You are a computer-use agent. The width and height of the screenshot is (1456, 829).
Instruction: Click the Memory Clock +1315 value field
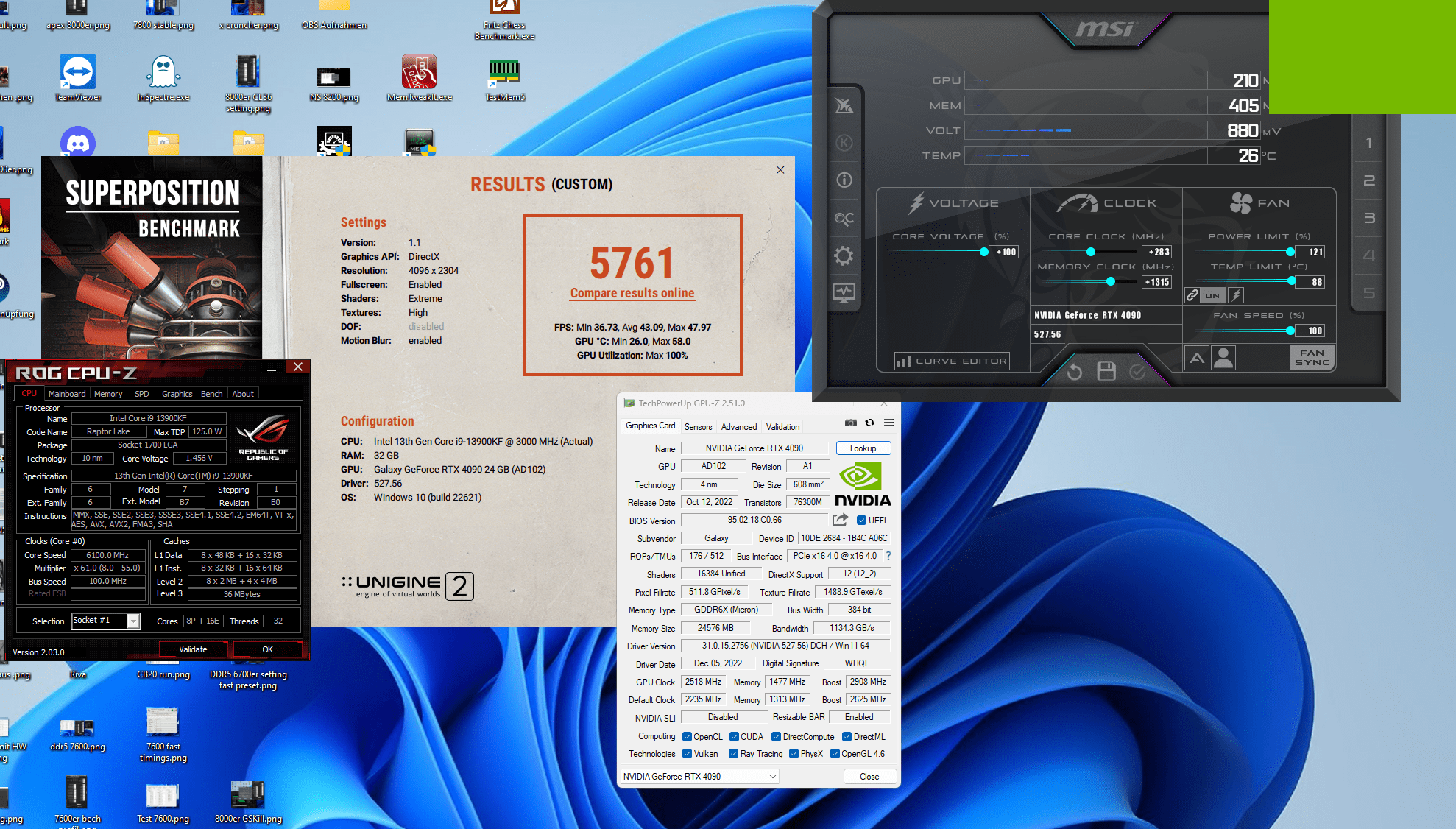tap(1156, 282)
